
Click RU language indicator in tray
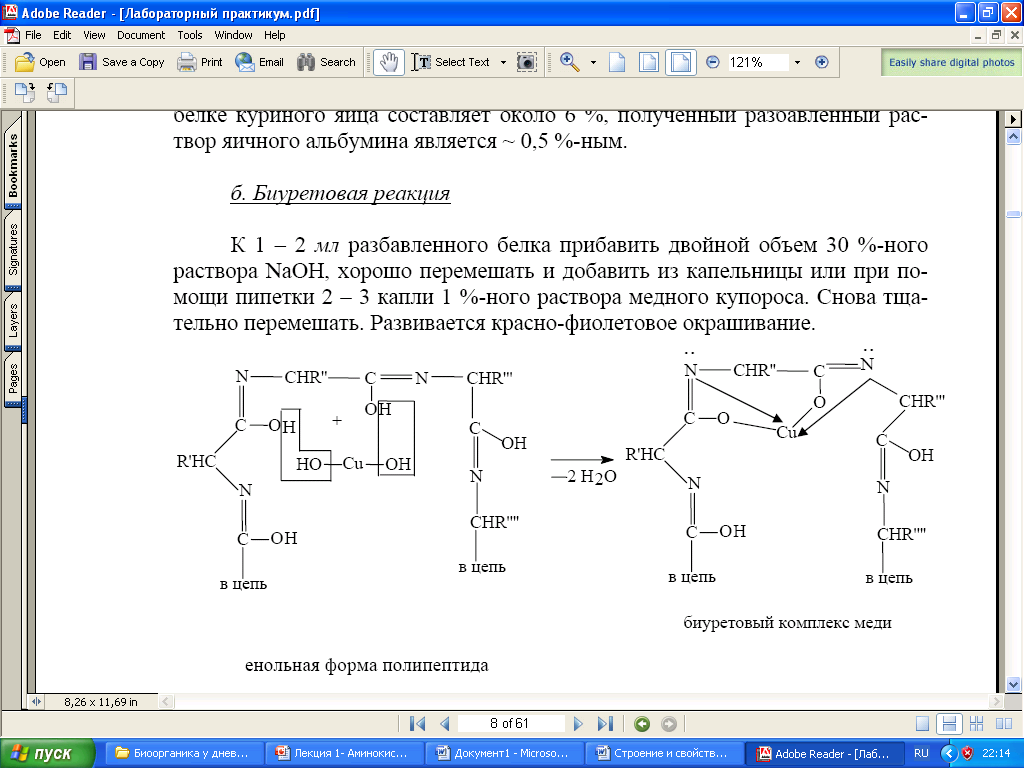[x=921, y=753]
